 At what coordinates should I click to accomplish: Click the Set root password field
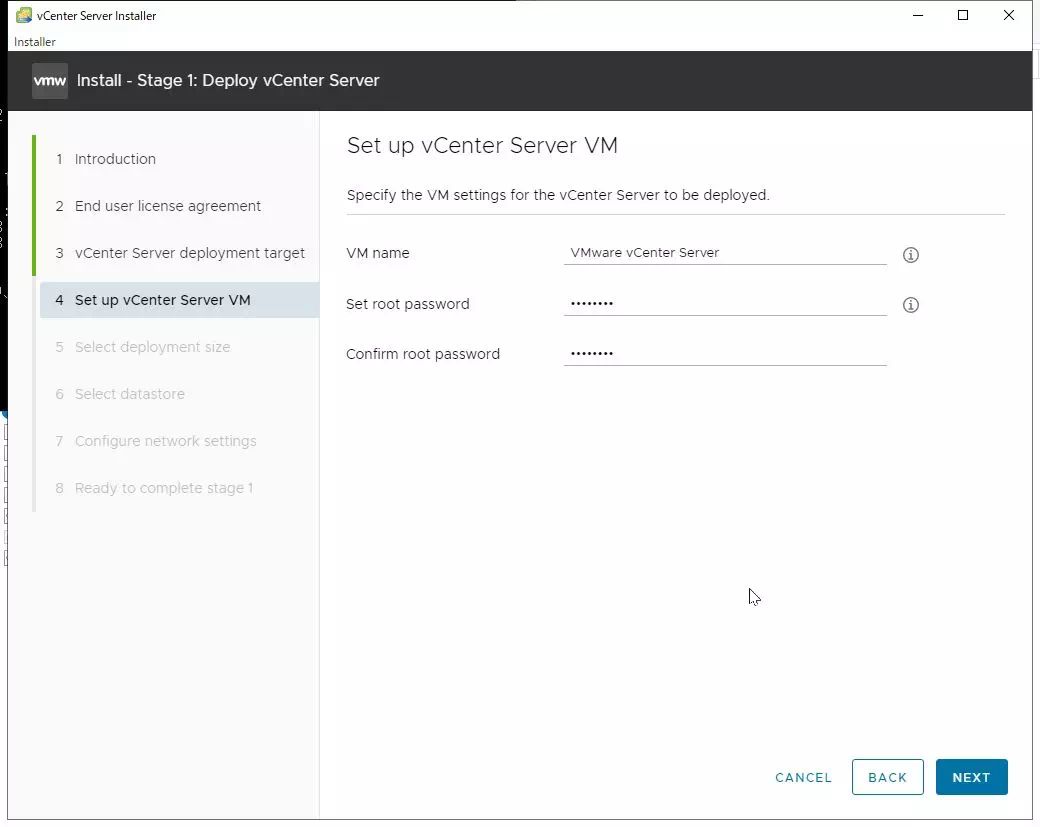pos(725,304)
